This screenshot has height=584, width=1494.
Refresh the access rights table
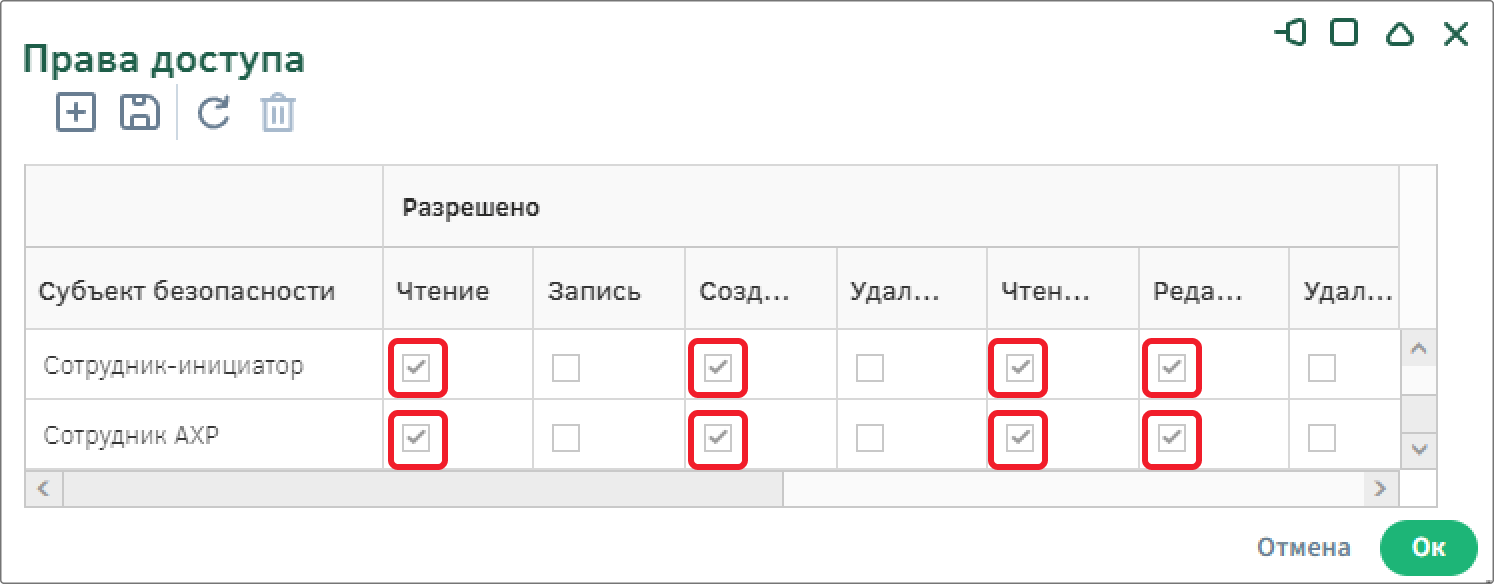point(213,113)
